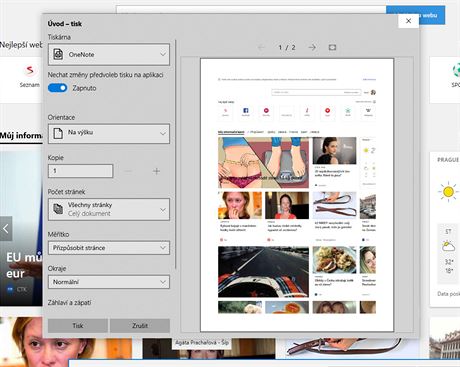Click the soccer ball sport tile icon
The width and height of the screenshot is (460, 367).
(456, 71)
